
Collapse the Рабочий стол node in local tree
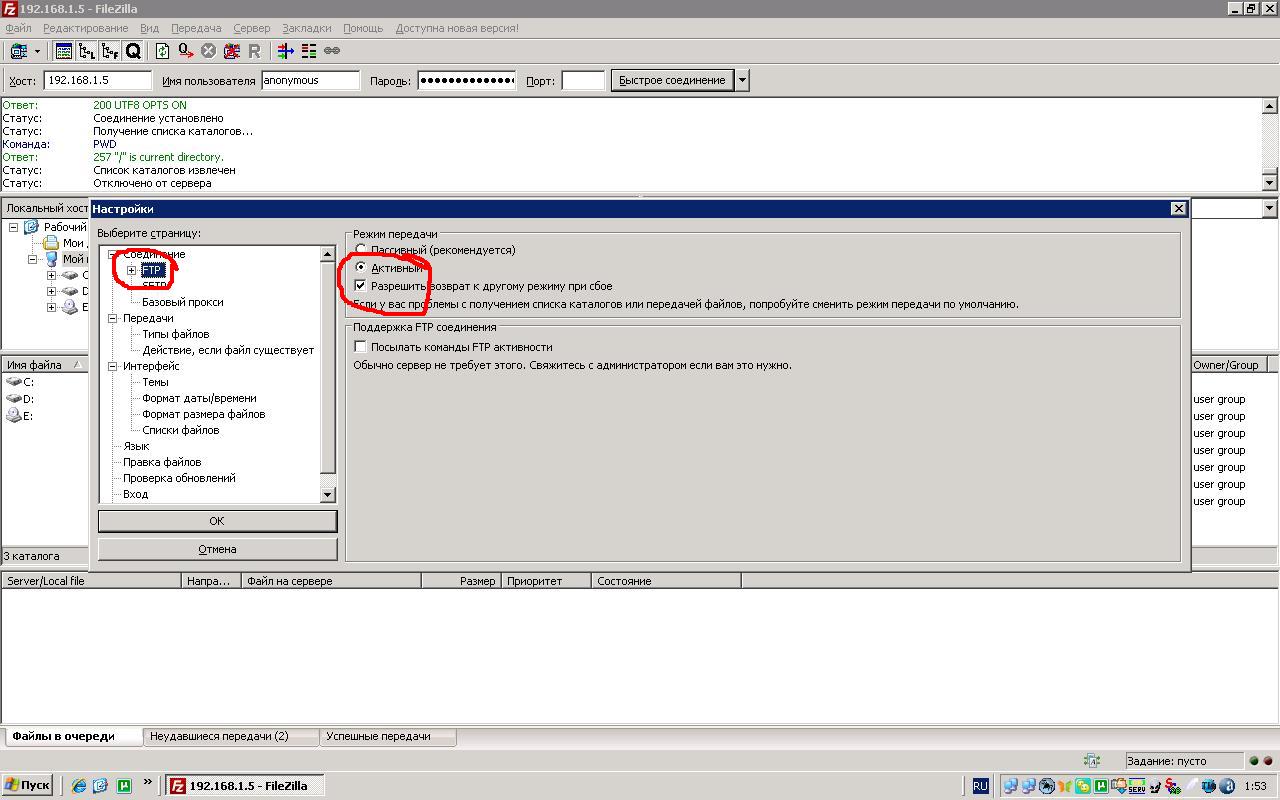[x=14, y=227]
